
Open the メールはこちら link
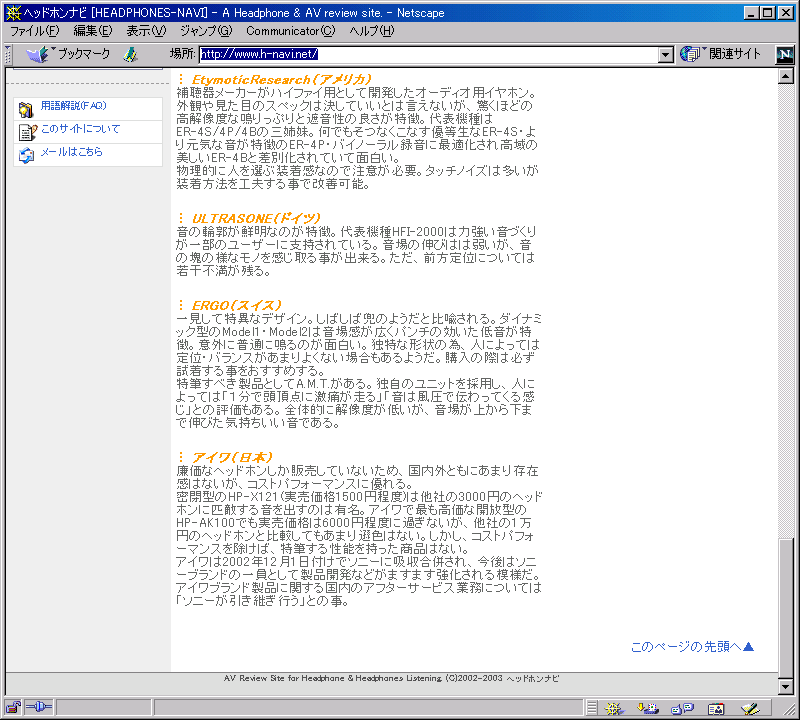(72, 152)
